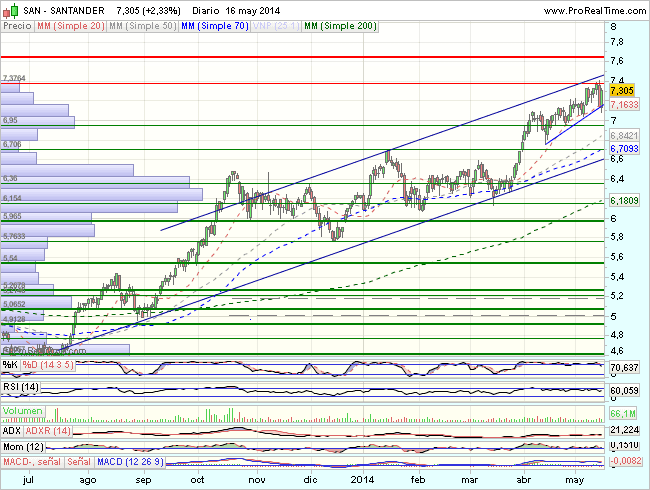Click the yellow 7,305 current price tag
Image resolution: width=650 pixels, height=490 pixels.
pyautogui.click(x=622, y=90)
